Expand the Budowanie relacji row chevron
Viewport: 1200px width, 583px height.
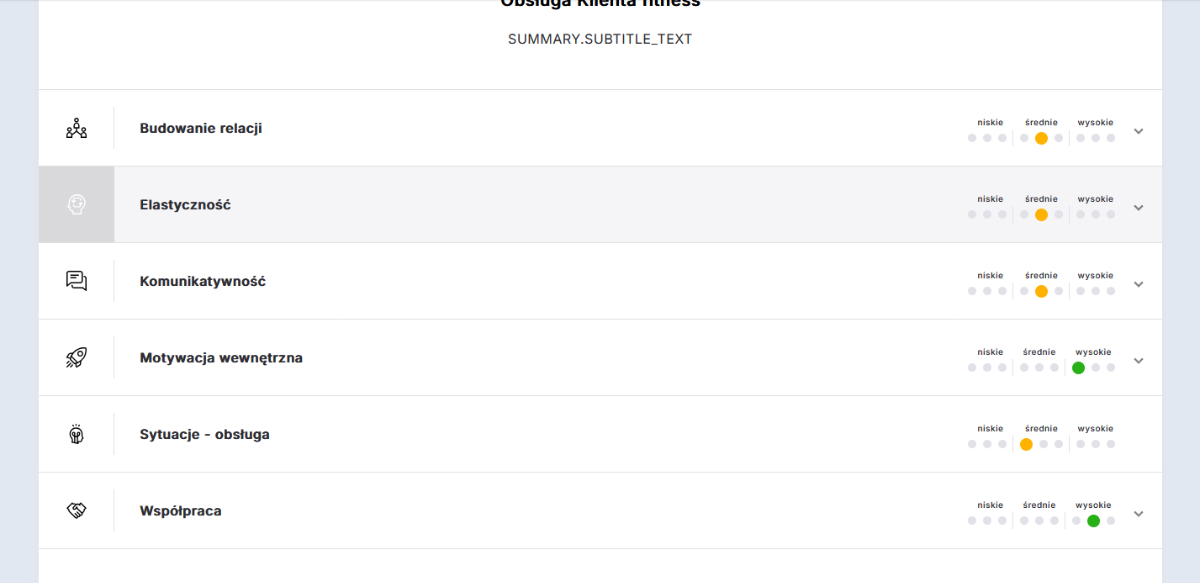(x=1138, y=131)
